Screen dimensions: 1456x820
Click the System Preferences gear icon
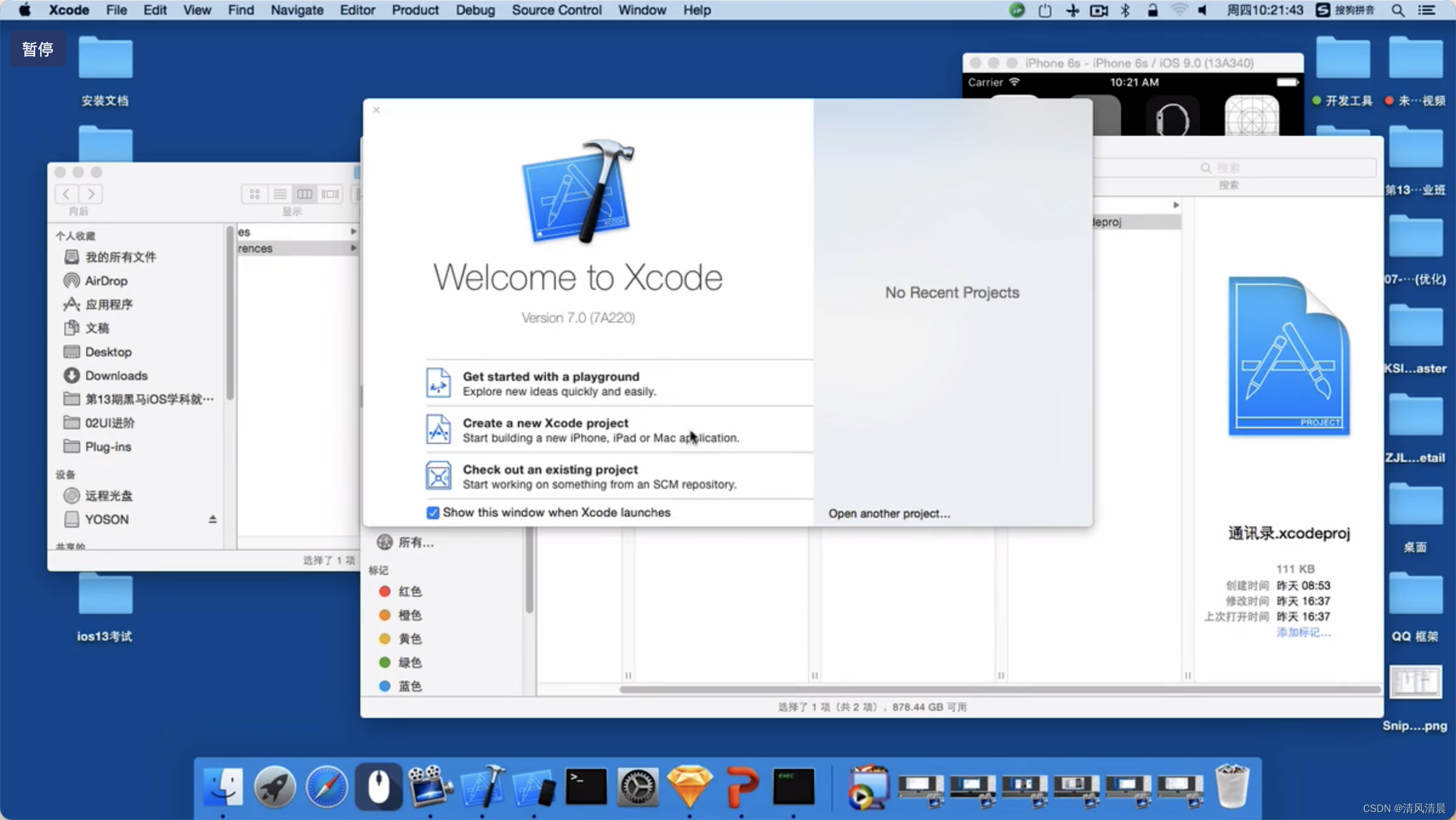(x=637, y=788)
